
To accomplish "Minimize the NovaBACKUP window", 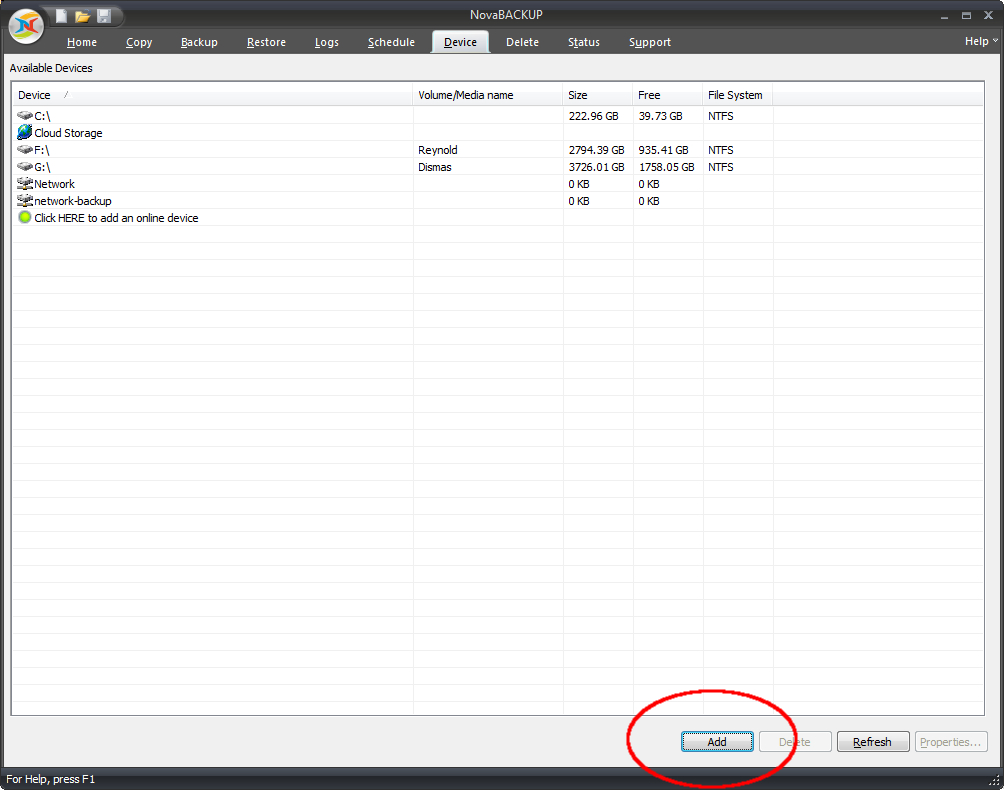I will tap(944, 16).
